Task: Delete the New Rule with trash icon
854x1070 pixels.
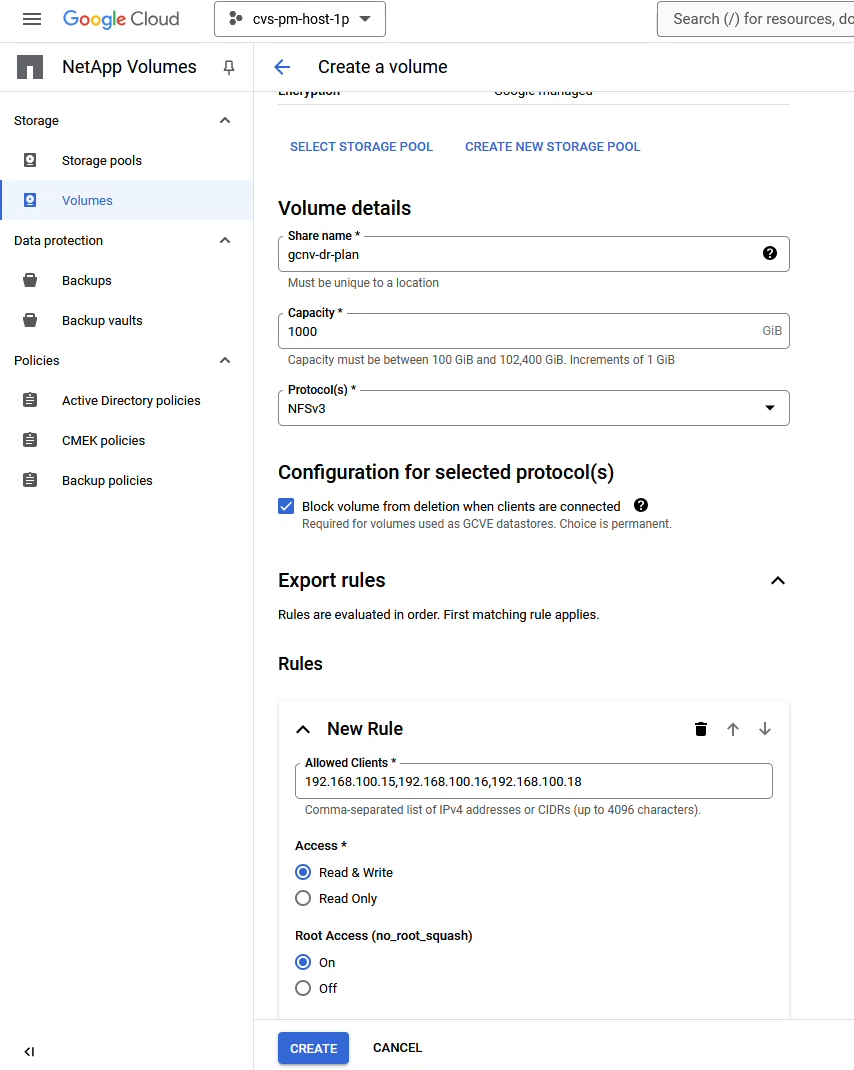Action: (701, 729)
